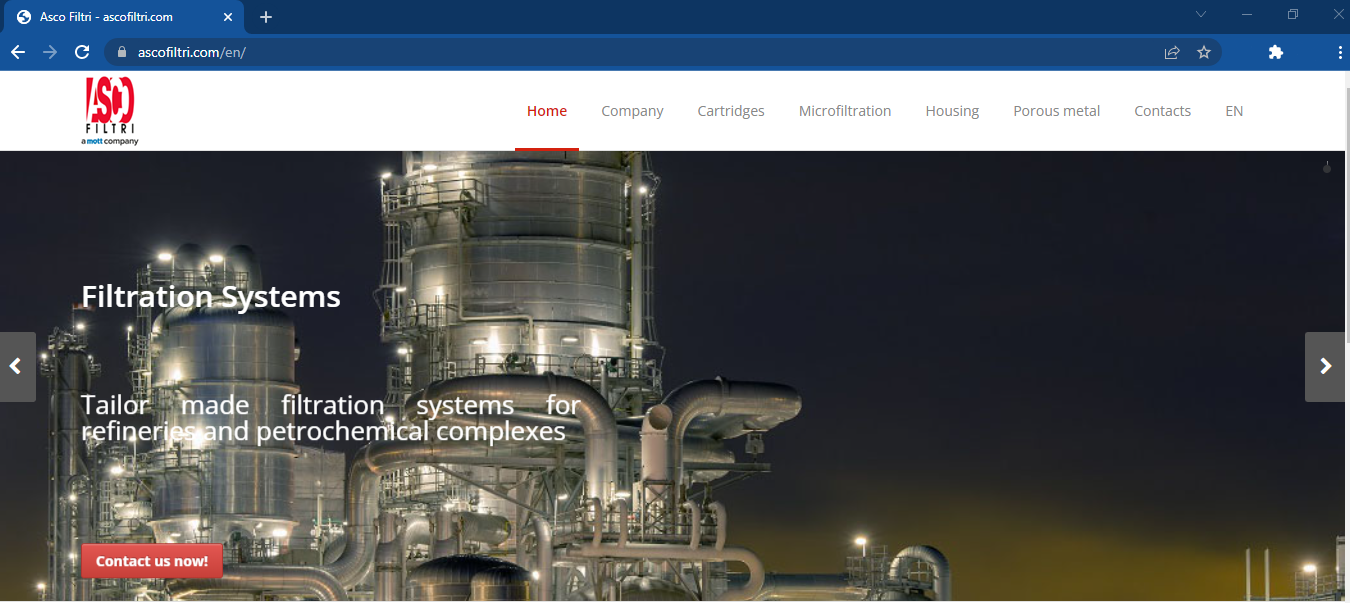Share this page via address bar icon
Viewport: 1350px width, 603px height.
click(x=1172, y=52)
